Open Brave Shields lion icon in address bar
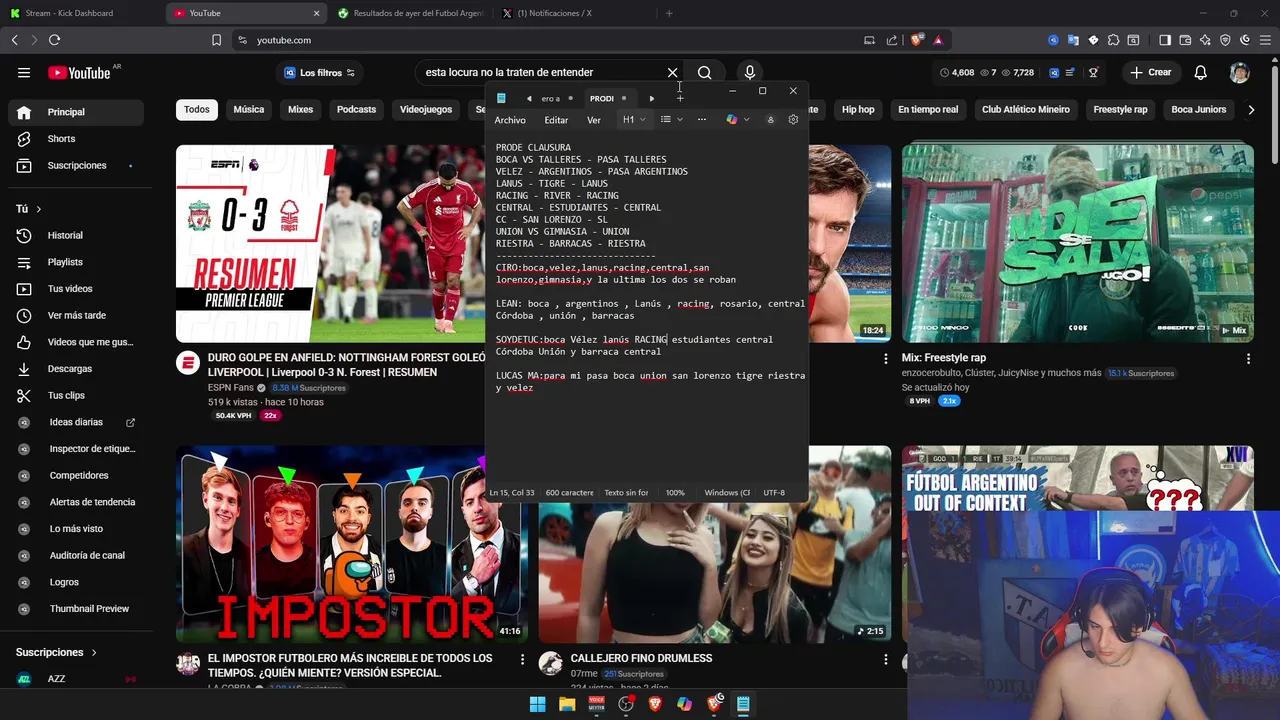Image resolution: width=1280 pixels, height=720 pixels. (x=917, y=40)
